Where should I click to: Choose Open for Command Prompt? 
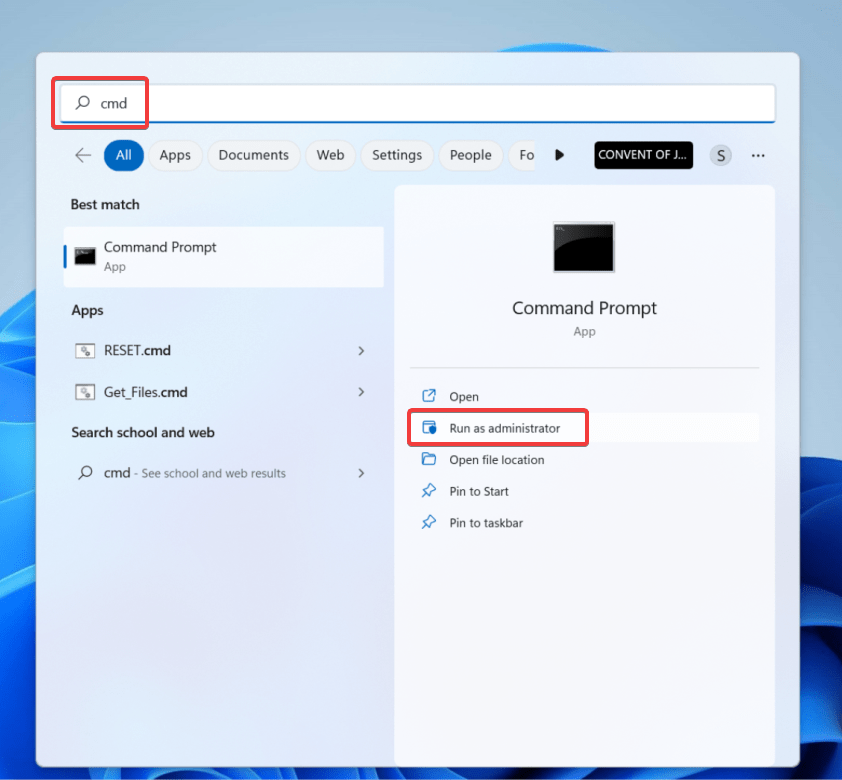[584, 397]
